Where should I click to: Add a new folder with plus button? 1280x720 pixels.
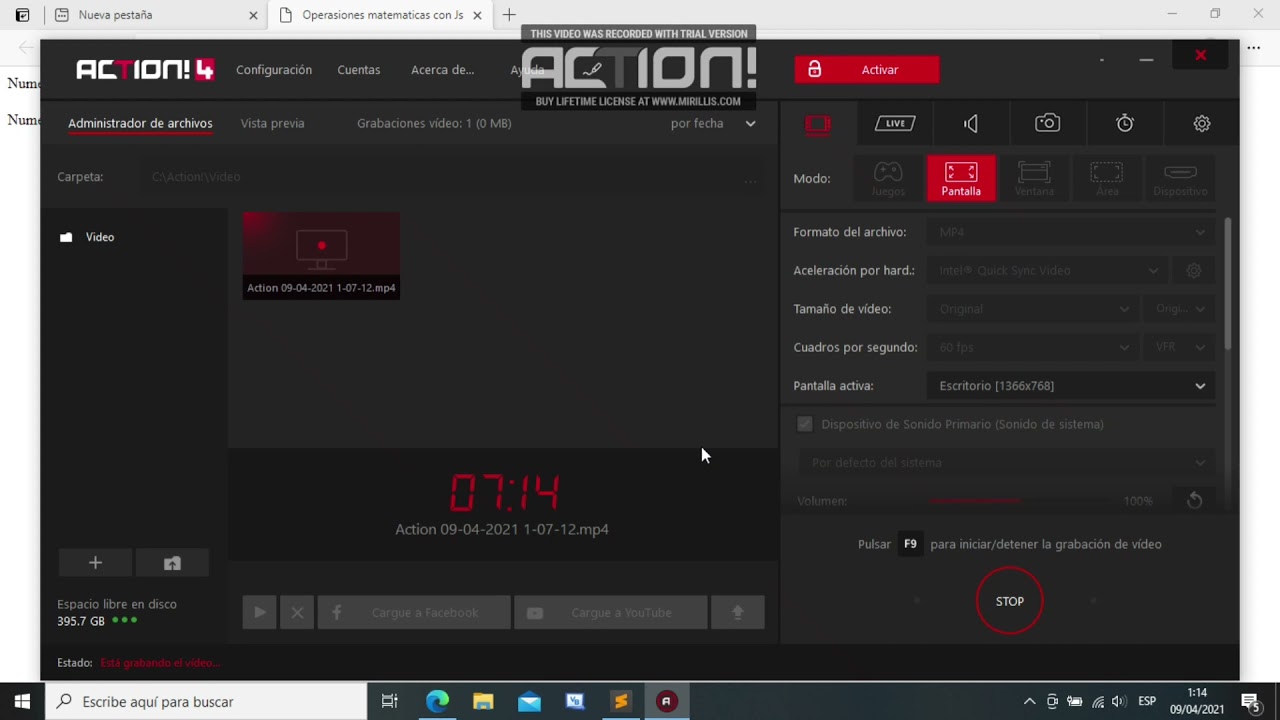[x=96, y=563]
